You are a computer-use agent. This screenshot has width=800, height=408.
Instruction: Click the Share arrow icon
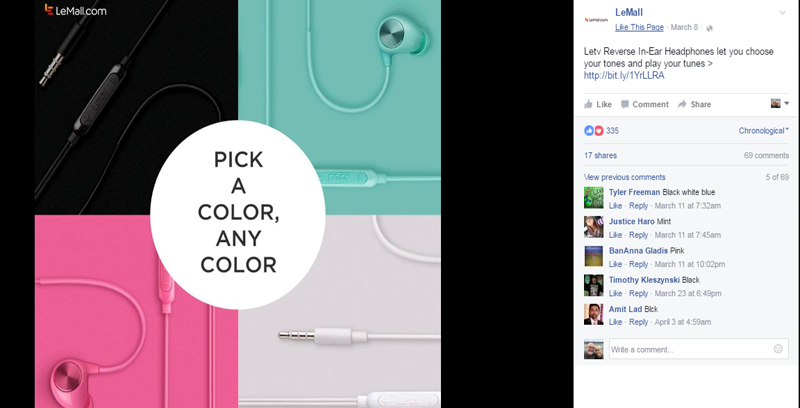pos(682,104)
